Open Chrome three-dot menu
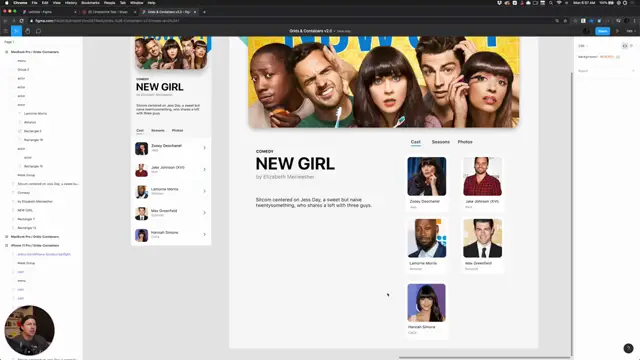 click(635, 21)
